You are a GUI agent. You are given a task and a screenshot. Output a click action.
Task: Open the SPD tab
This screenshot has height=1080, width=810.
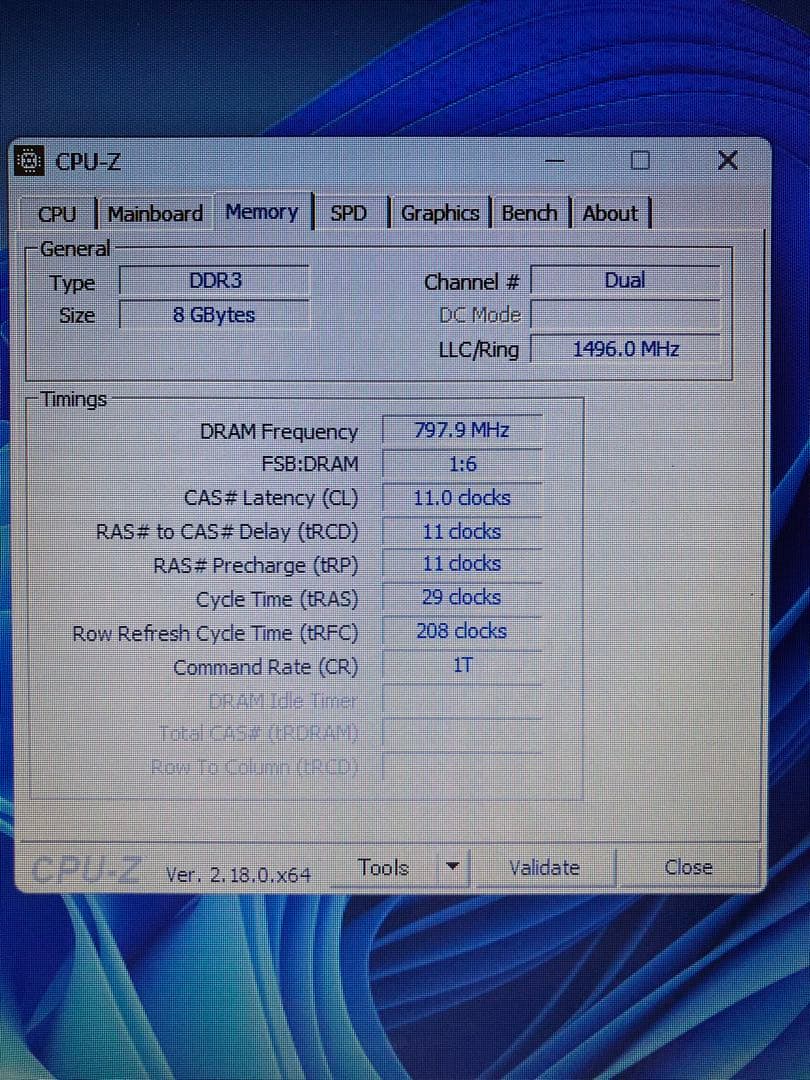pyautogui.click(x=348, y=213)
